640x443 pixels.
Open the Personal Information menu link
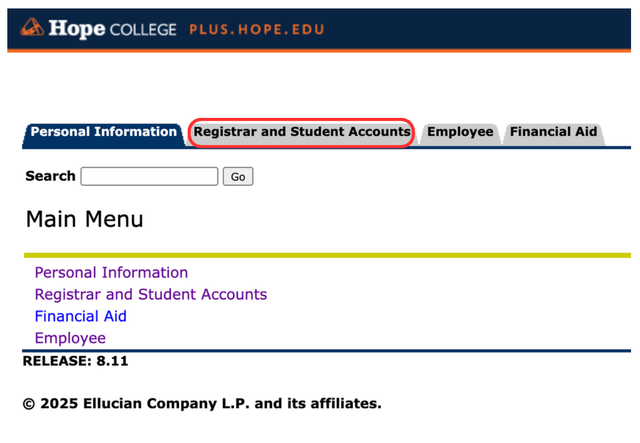point(111,272)
